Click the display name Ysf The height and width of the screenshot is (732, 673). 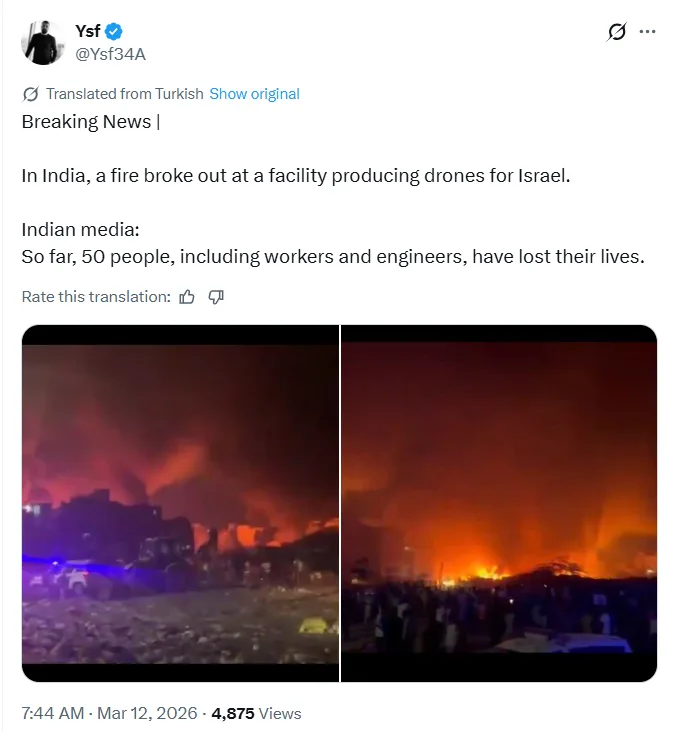[88, 32]
